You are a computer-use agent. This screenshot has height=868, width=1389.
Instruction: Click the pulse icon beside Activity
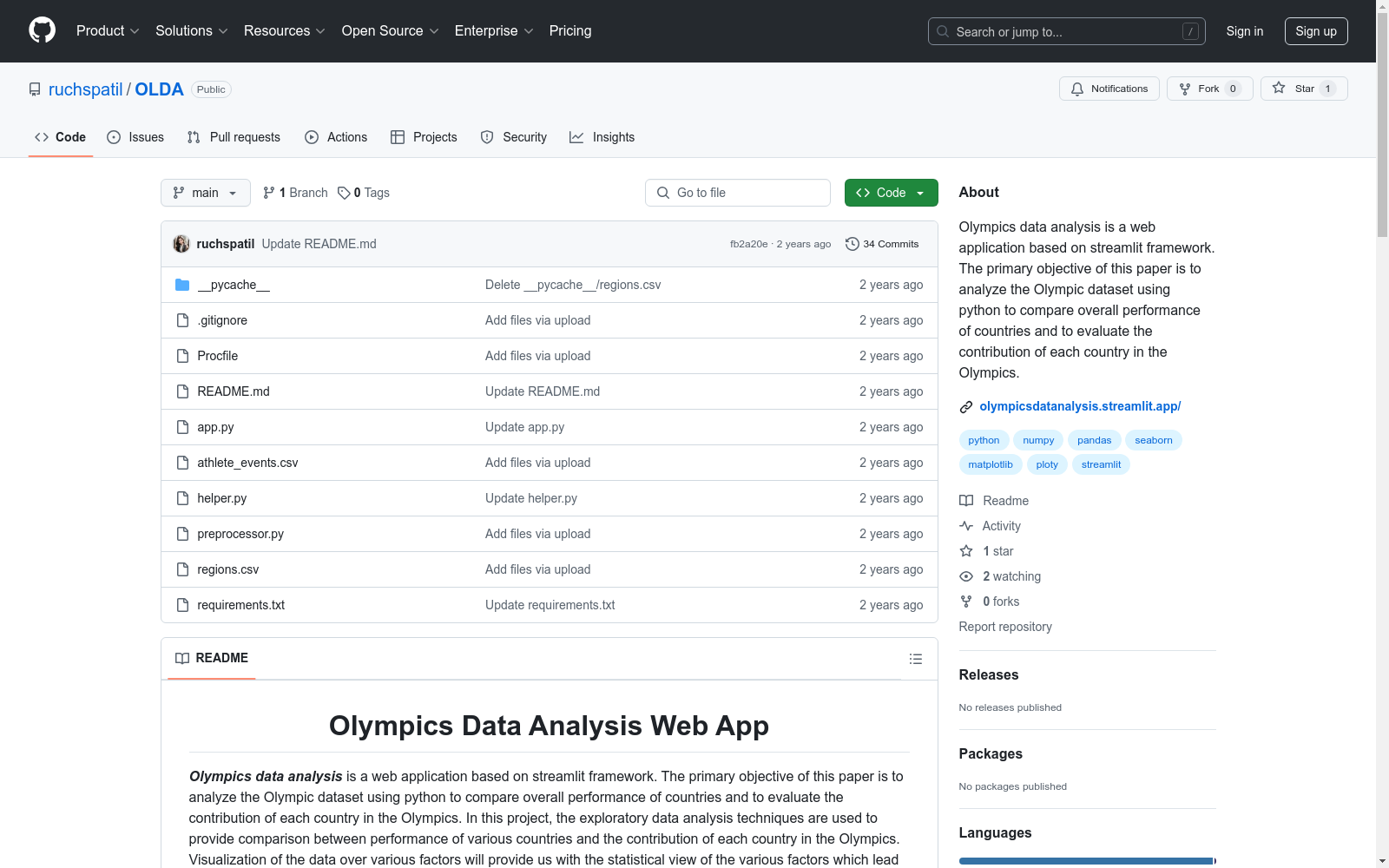tap(966, 526)
